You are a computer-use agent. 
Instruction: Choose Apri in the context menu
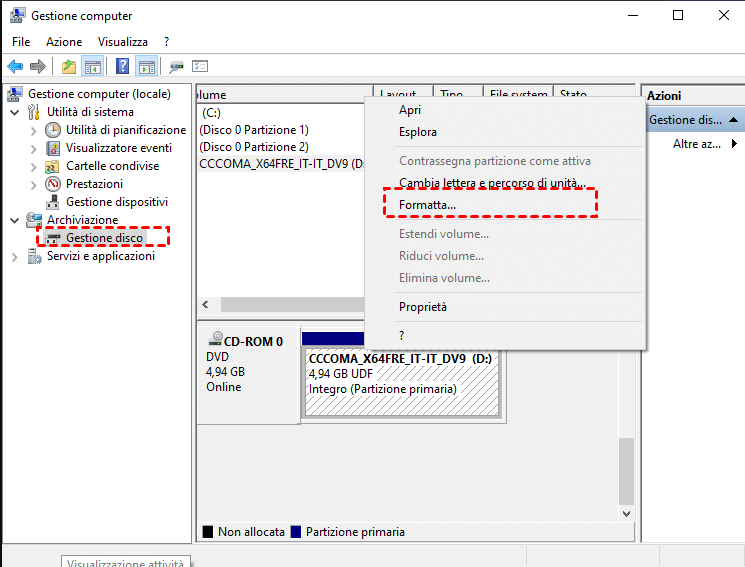(x=505, y=110)
